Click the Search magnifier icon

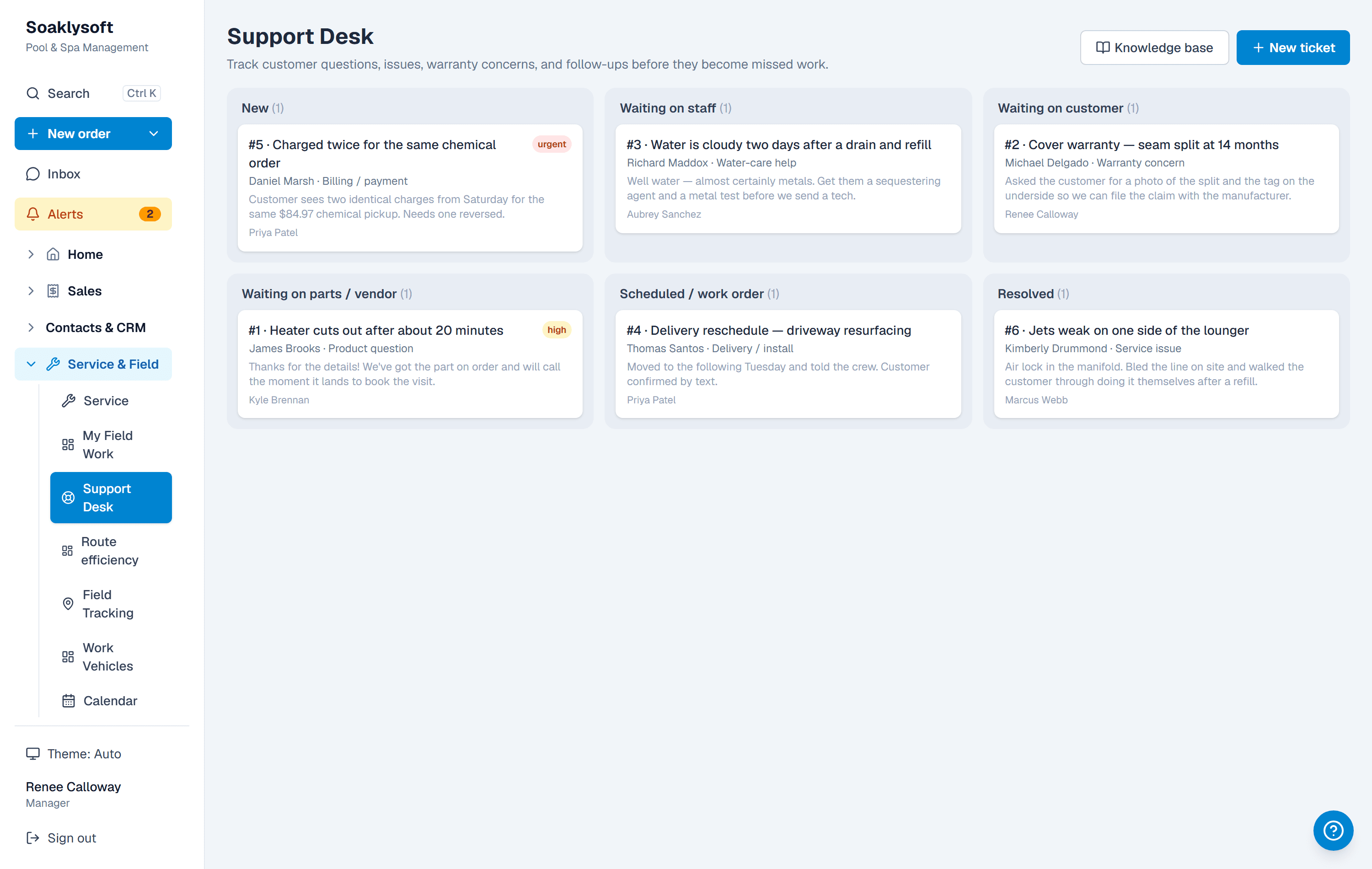pyautogui.click(x=33, y=93)
